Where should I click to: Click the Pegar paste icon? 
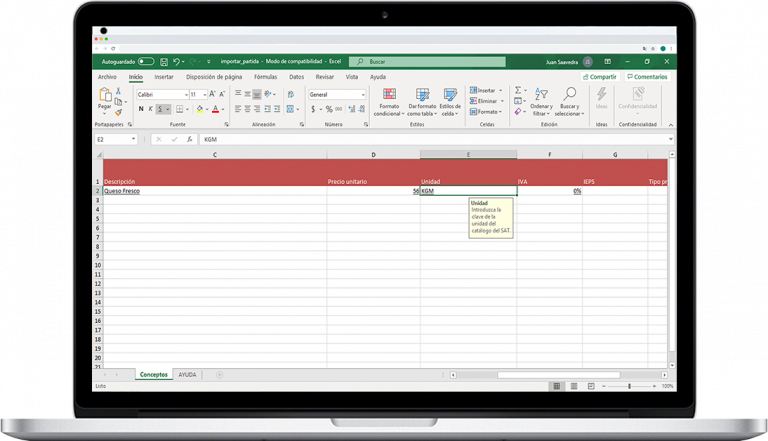pyautogui.click(x=104, y=96)
